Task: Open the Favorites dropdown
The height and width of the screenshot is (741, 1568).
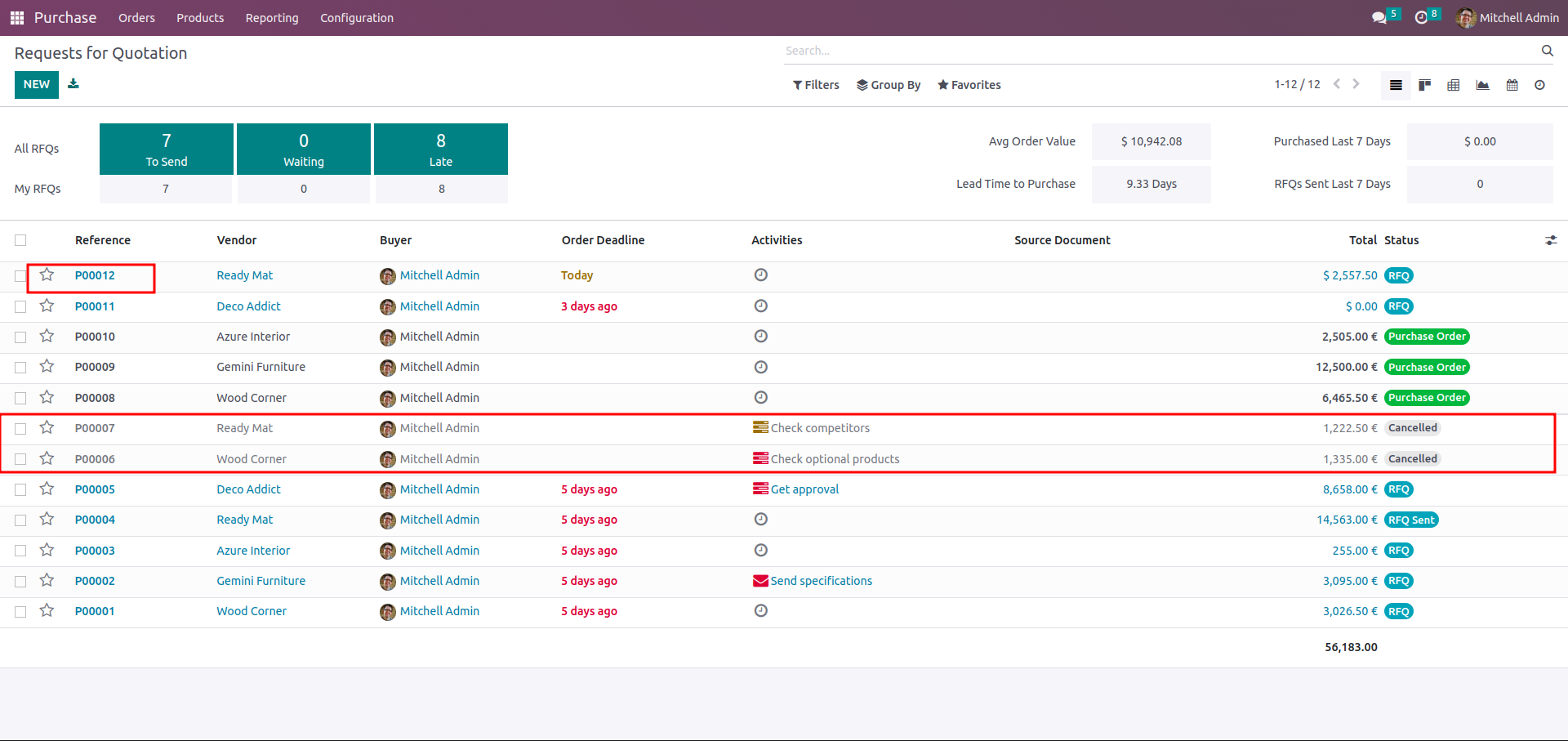Action: pos(969,85)
